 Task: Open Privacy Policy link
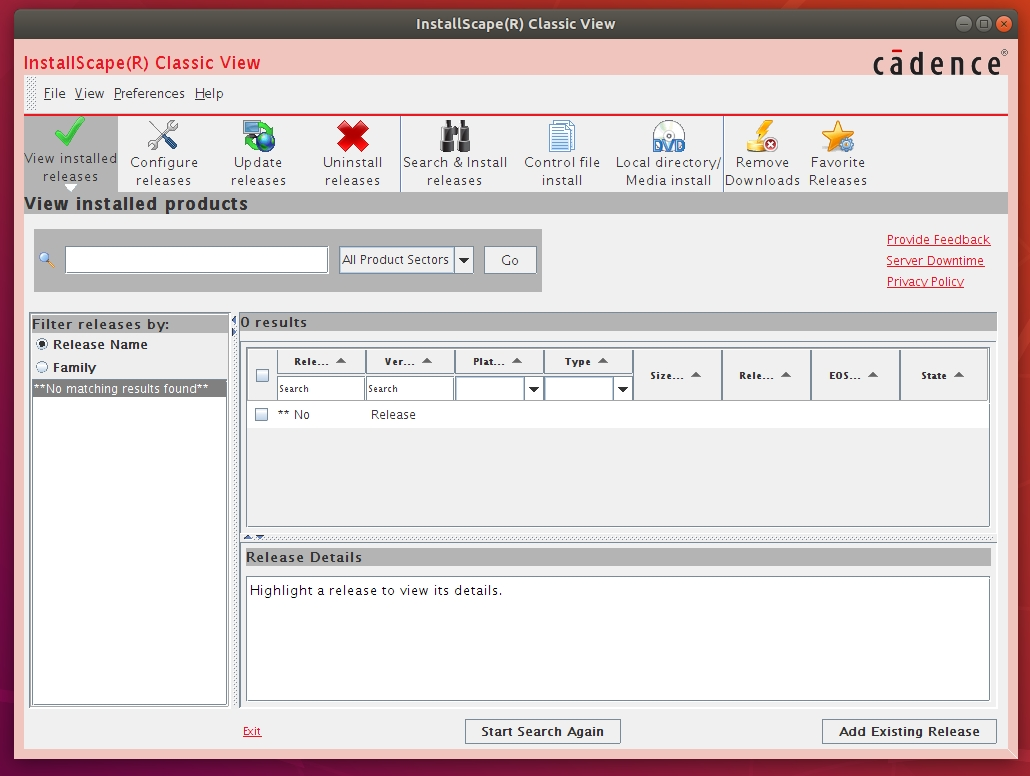click(x=925, y=282)
